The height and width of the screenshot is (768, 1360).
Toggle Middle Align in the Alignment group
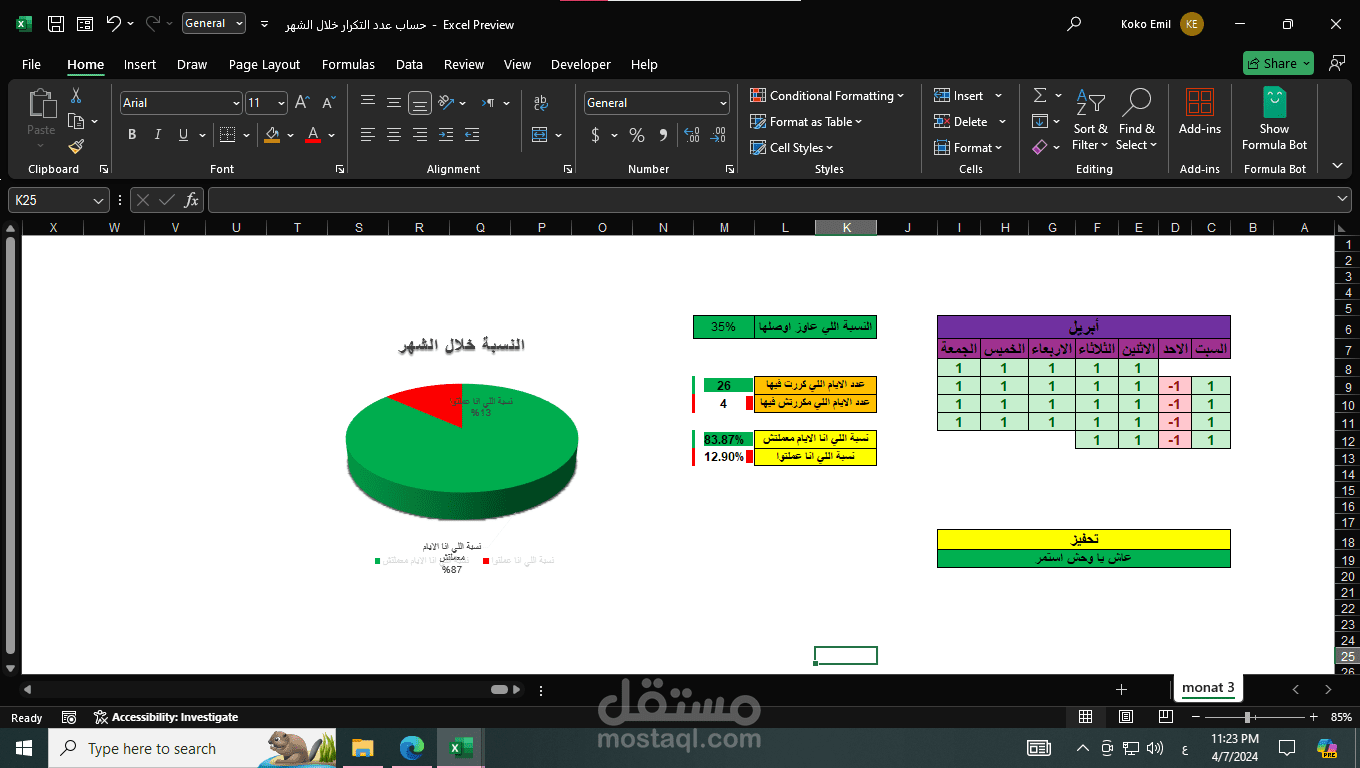coord(394,102)
